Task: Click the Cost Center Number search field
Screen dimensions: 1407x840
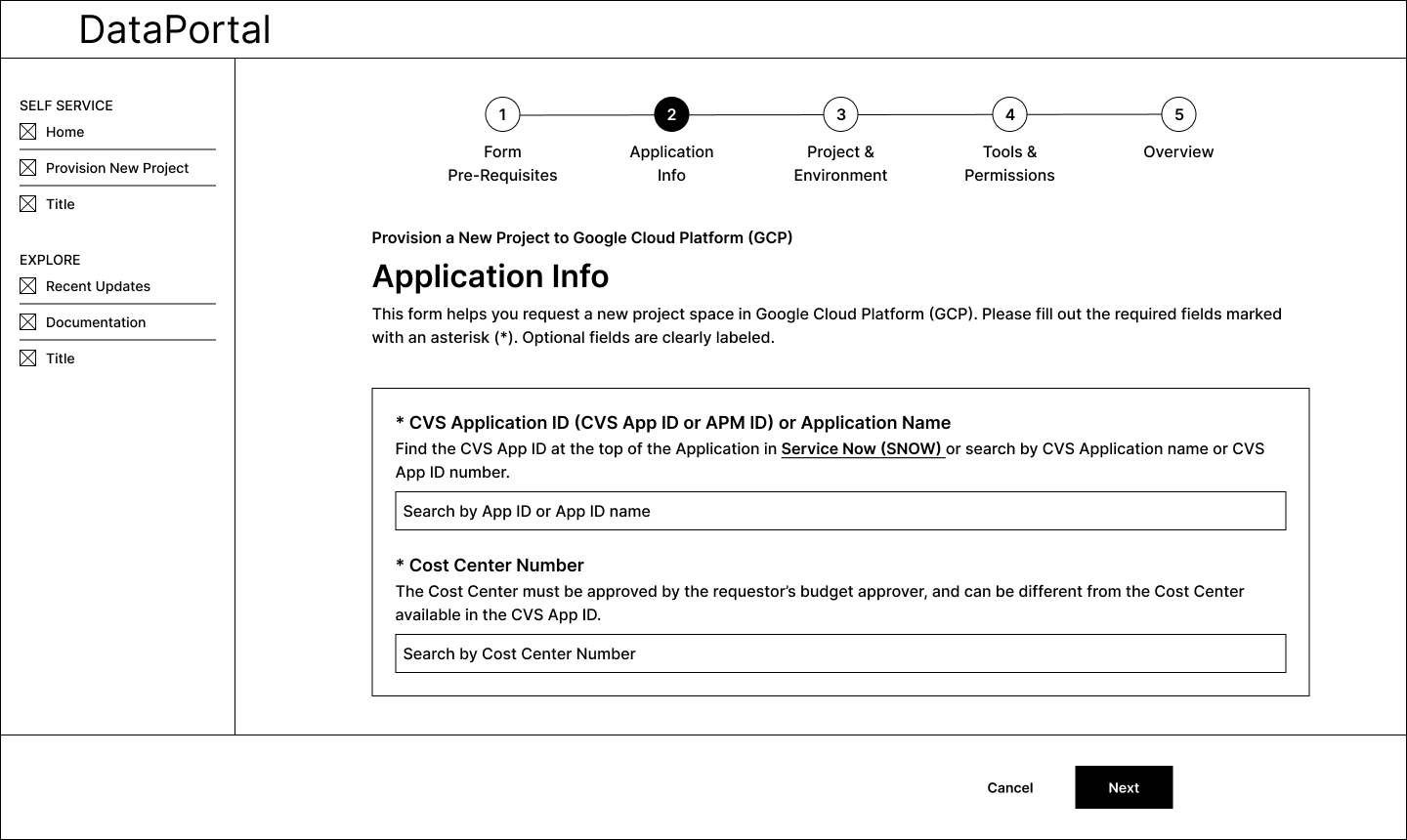Action: pos(839,653)
